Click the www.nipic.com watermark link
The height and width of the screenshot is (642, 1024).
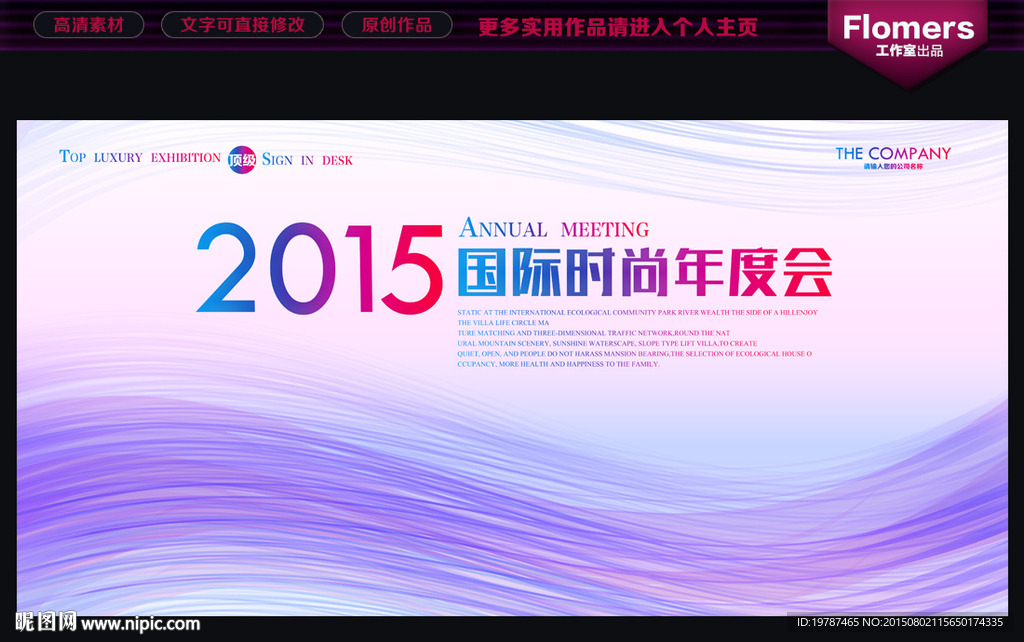(x=140, y=624)
